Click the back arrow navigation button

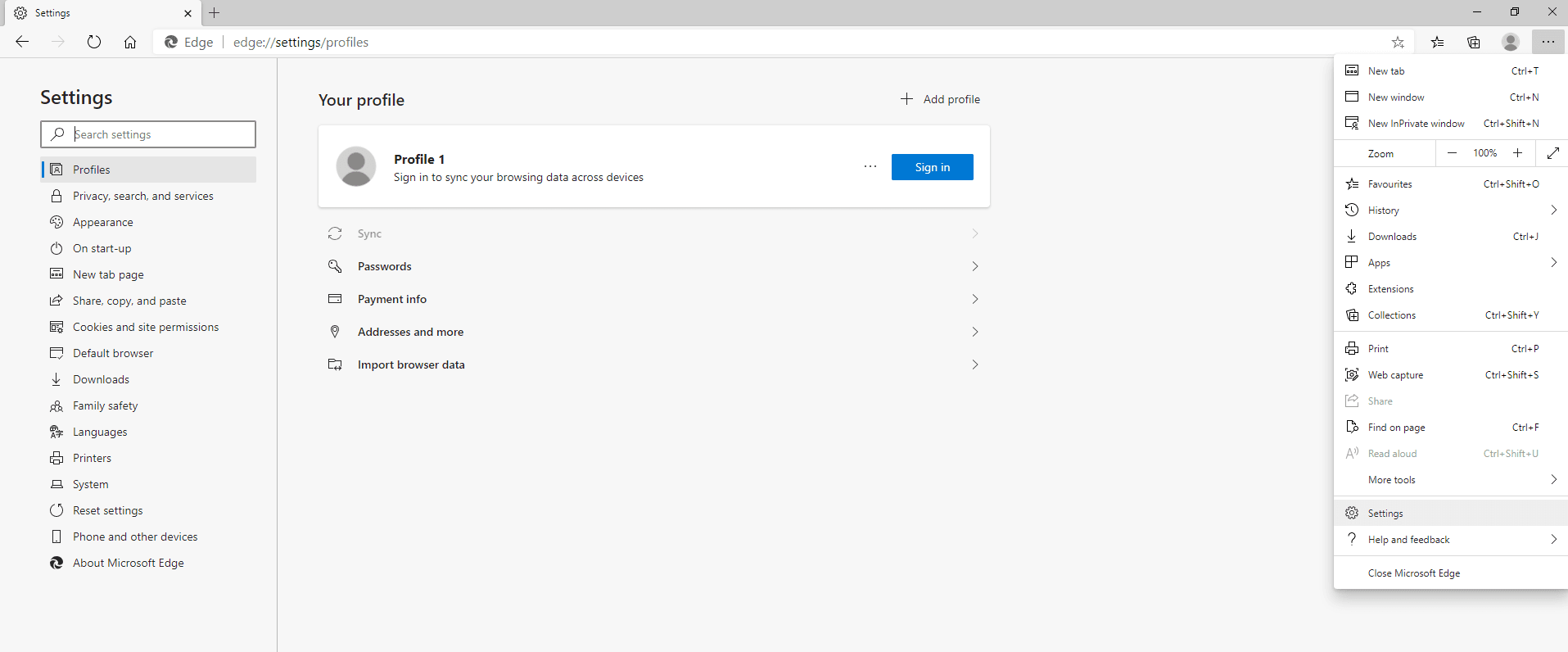[22, 43]
